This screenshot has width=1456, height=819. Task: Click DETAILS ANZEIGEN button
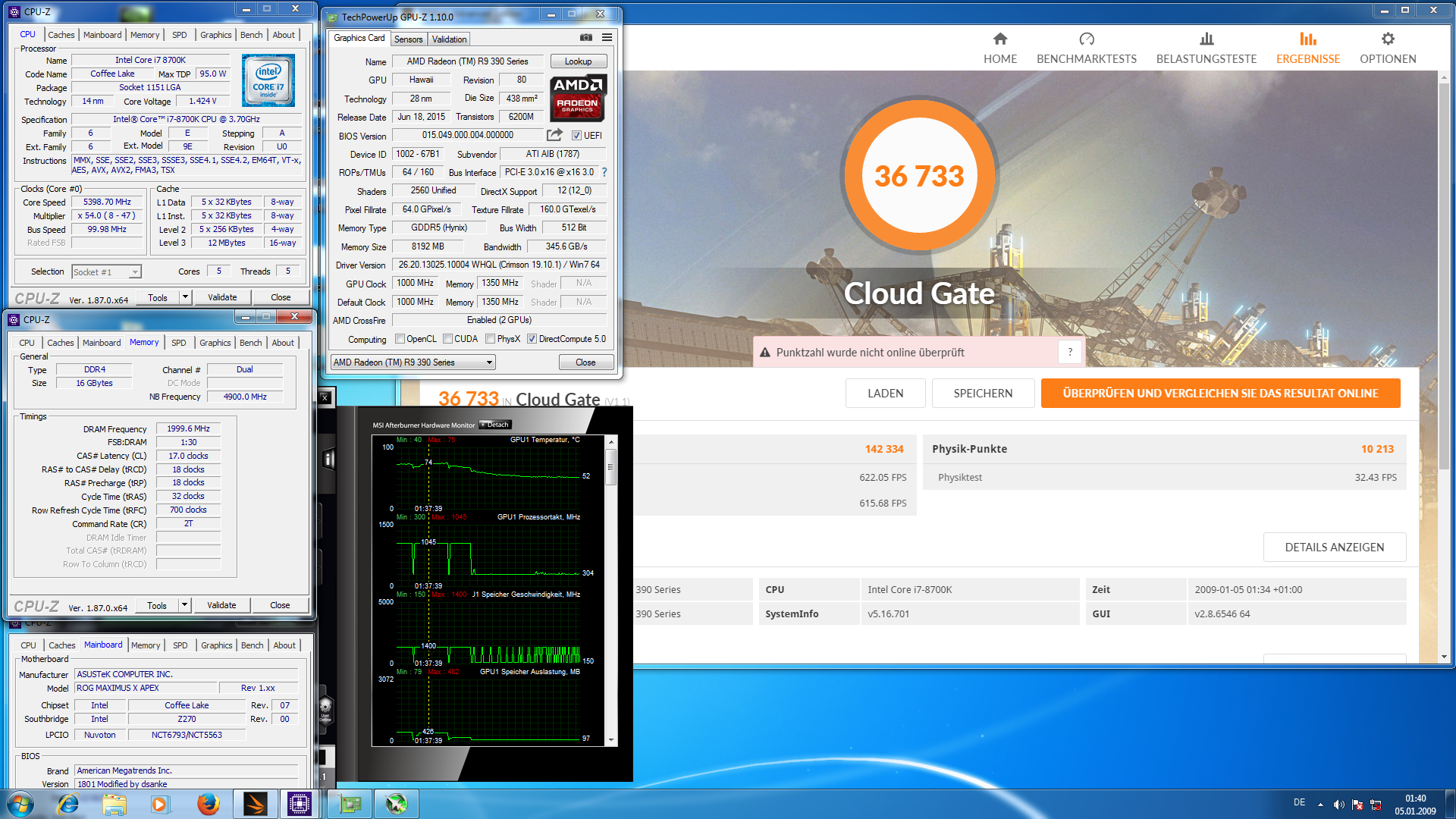click(x=1334, y=547)
